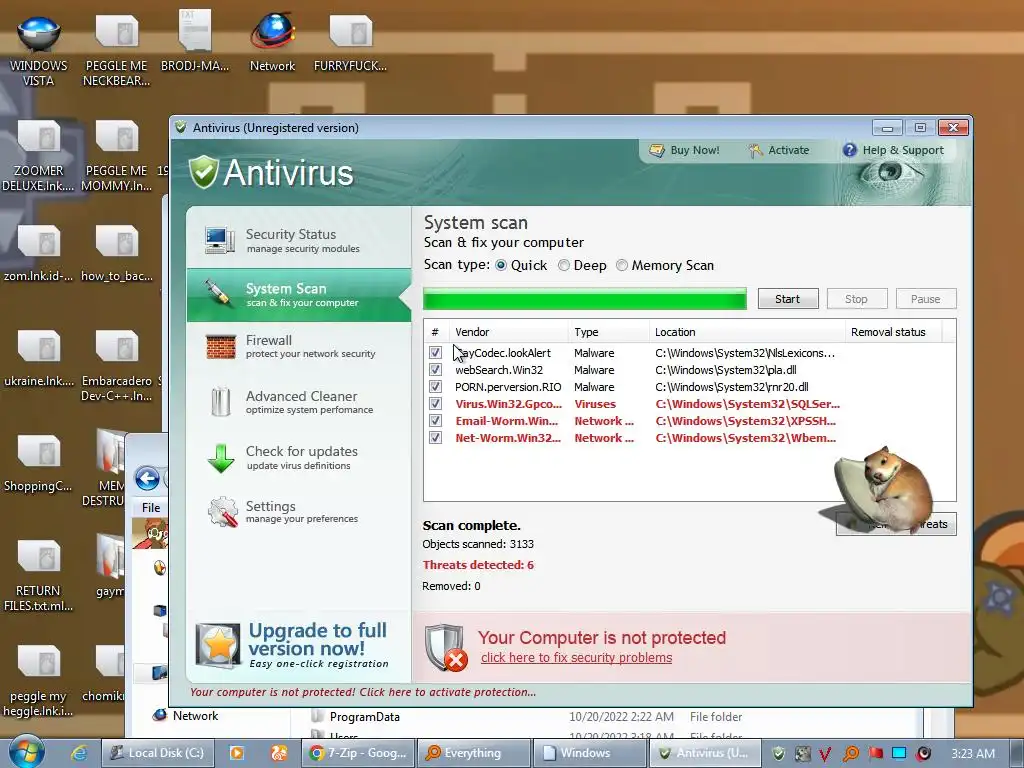Viewport: 1024px width, 768px height.
Task: Click the Settings gear icon
Action: (223, 512)
